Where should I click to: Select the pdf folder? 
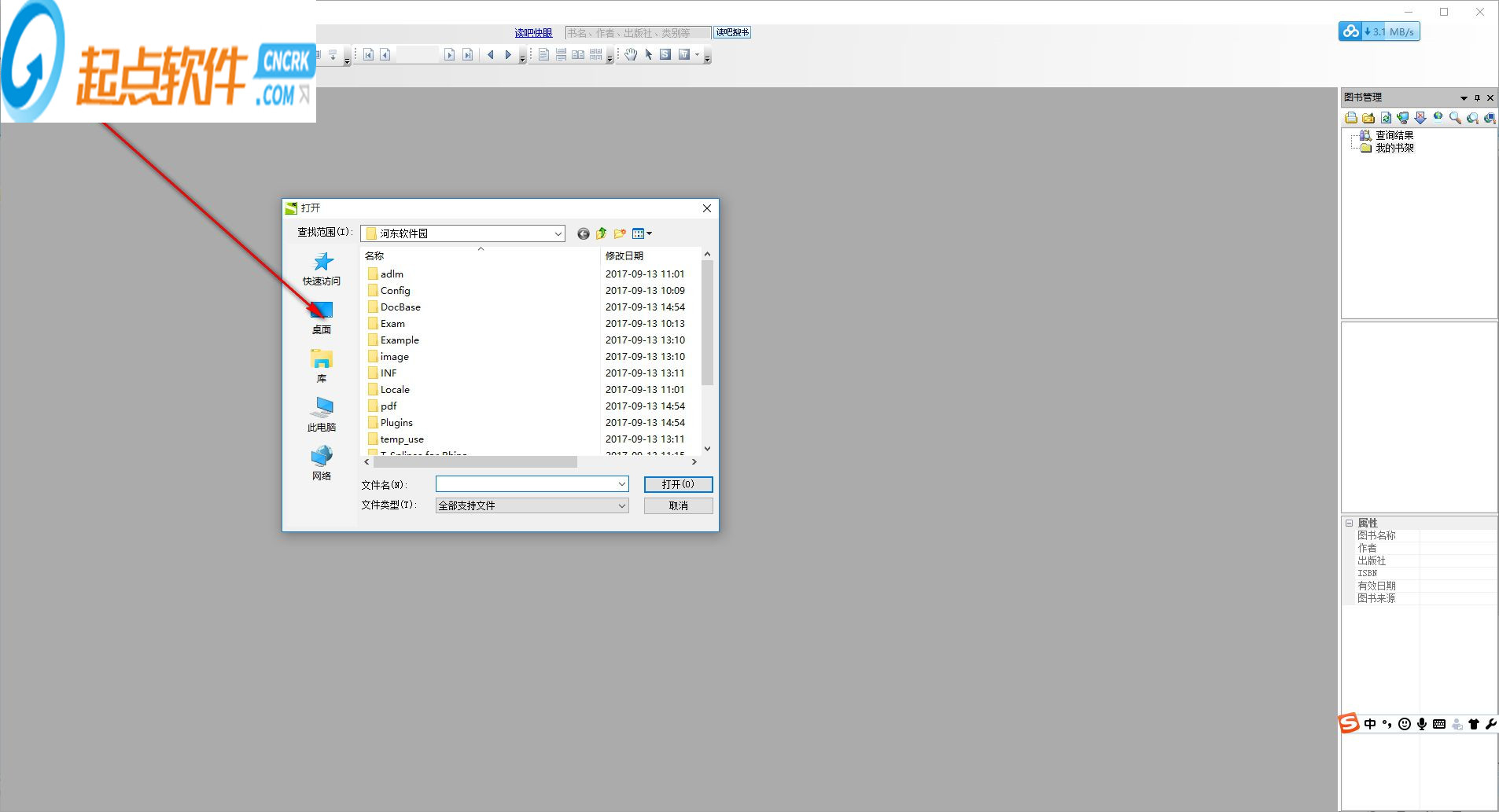tap(389, 406)
